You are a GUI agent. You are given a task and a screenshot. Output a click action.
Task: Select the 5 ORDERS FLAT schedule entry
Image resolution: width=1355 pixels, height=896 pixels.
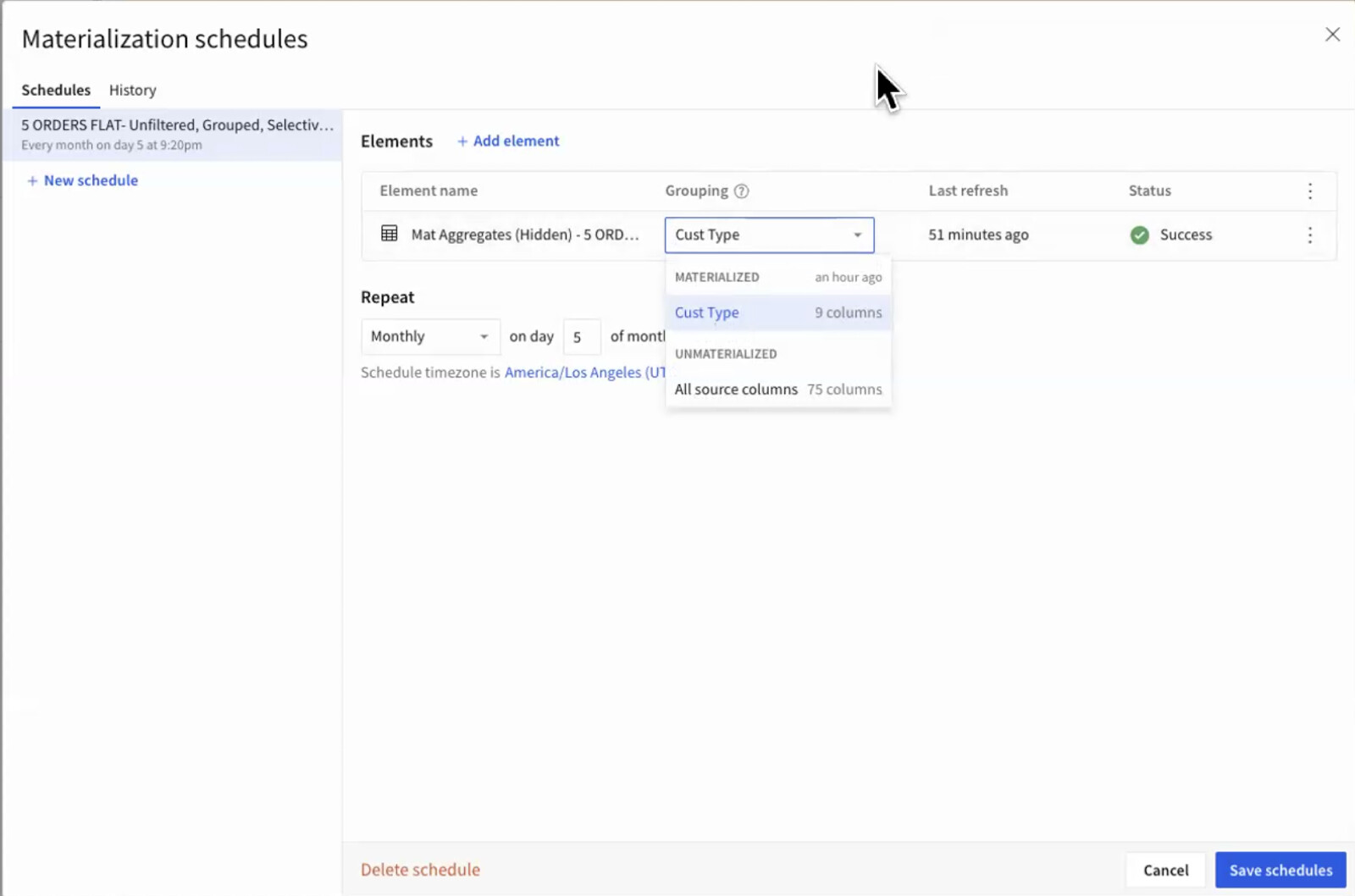pos(175,134)
